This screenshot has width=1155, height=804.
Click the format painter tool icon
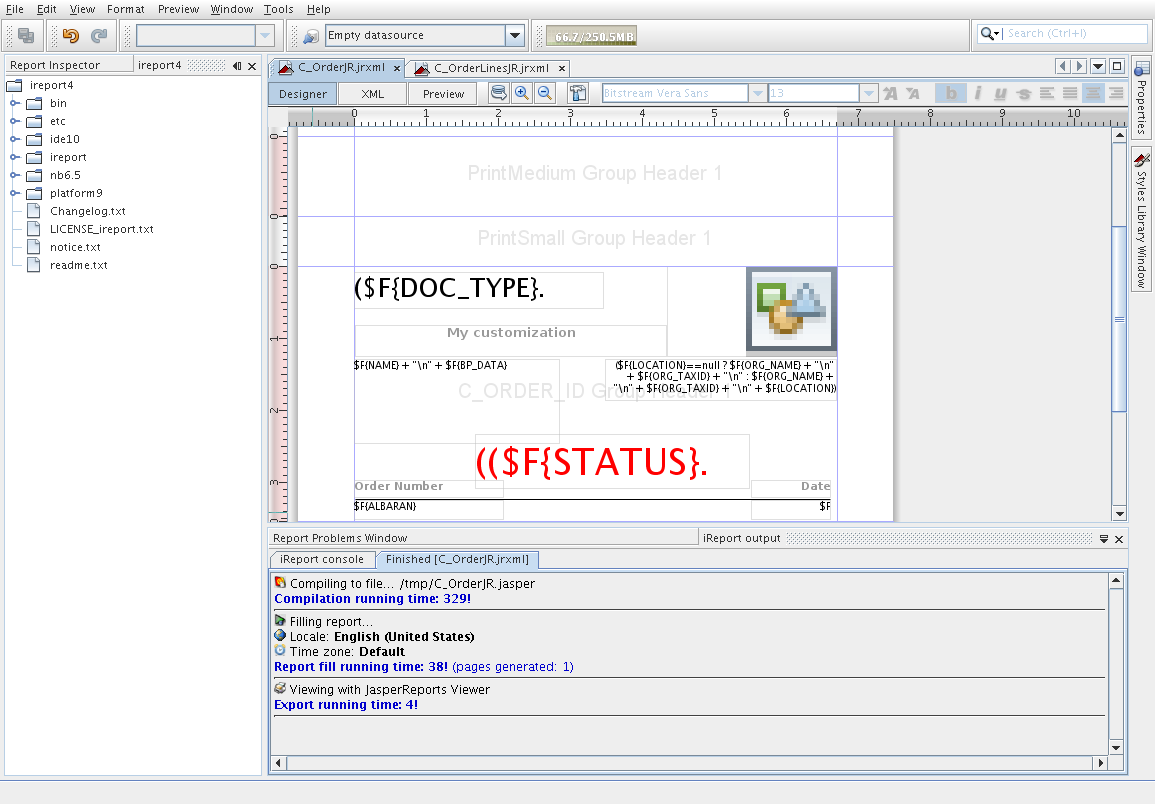coord(578,93)
